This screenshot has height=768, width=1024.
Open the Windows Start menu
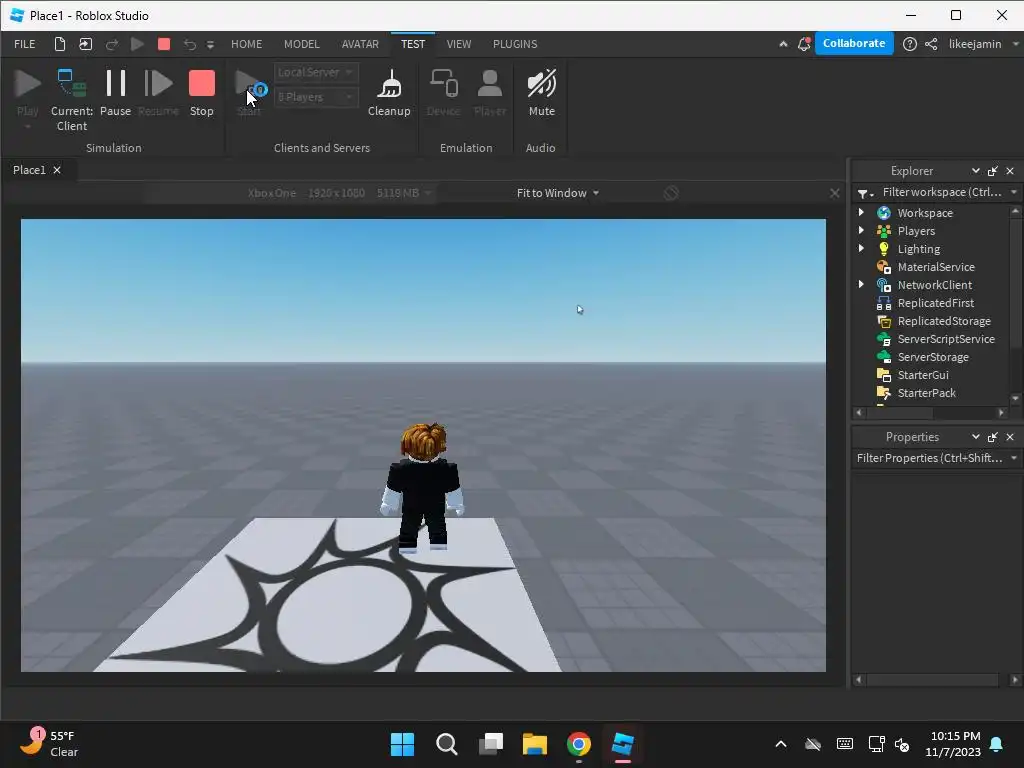[402, 744]
